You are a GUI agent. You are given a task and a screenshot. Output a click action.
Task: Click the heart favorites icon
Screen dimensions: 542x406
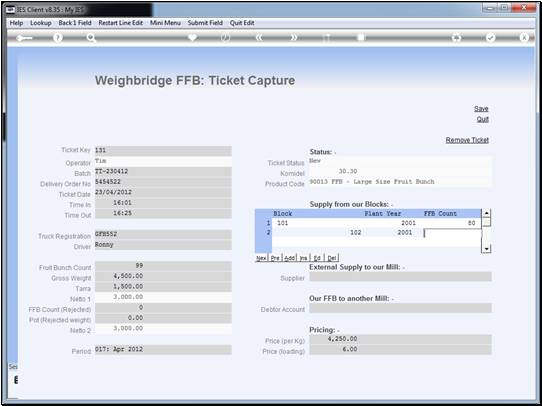point(192,37)
